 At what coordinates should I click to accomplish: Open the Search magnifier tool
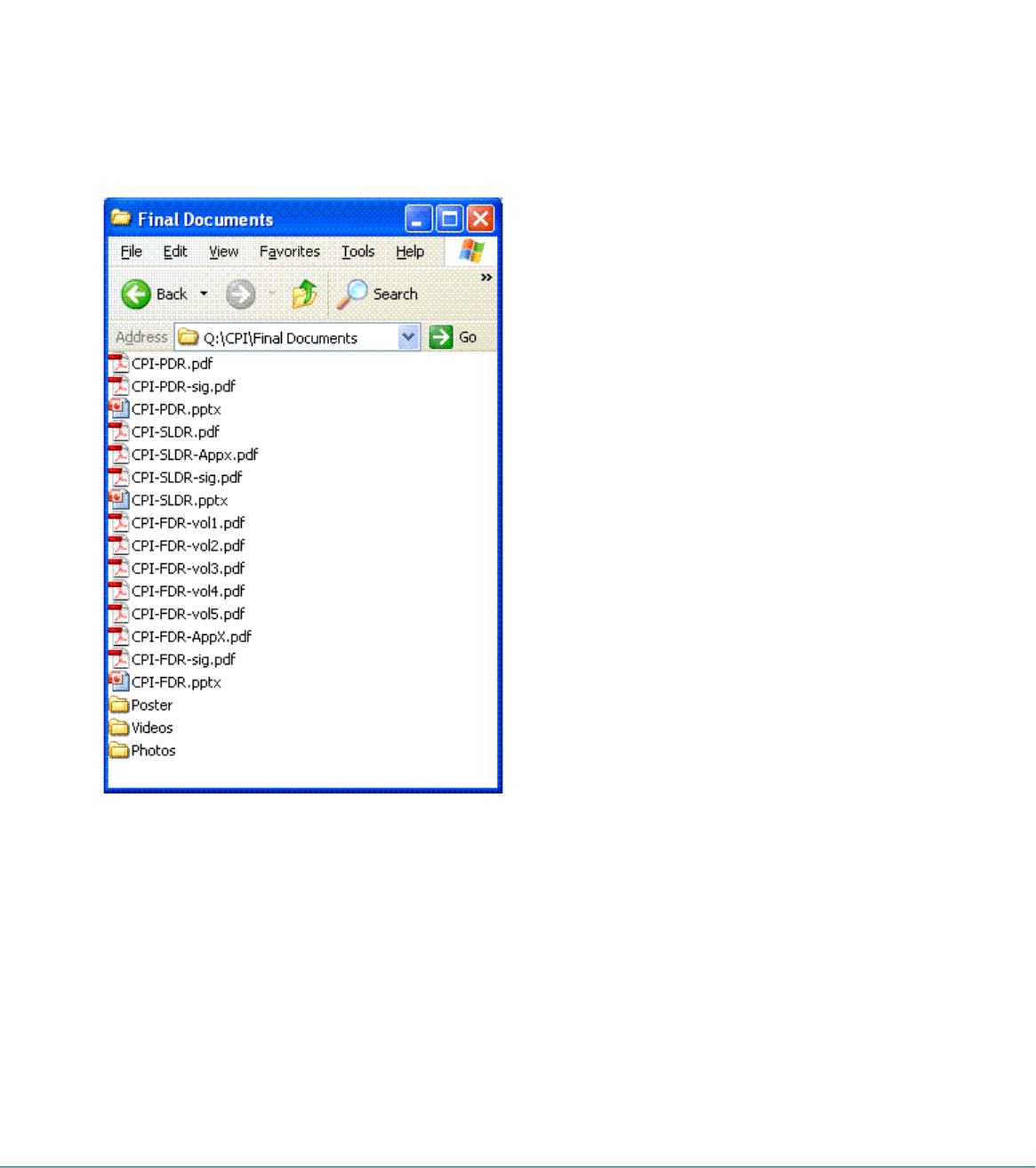click(x=352, y=294)
